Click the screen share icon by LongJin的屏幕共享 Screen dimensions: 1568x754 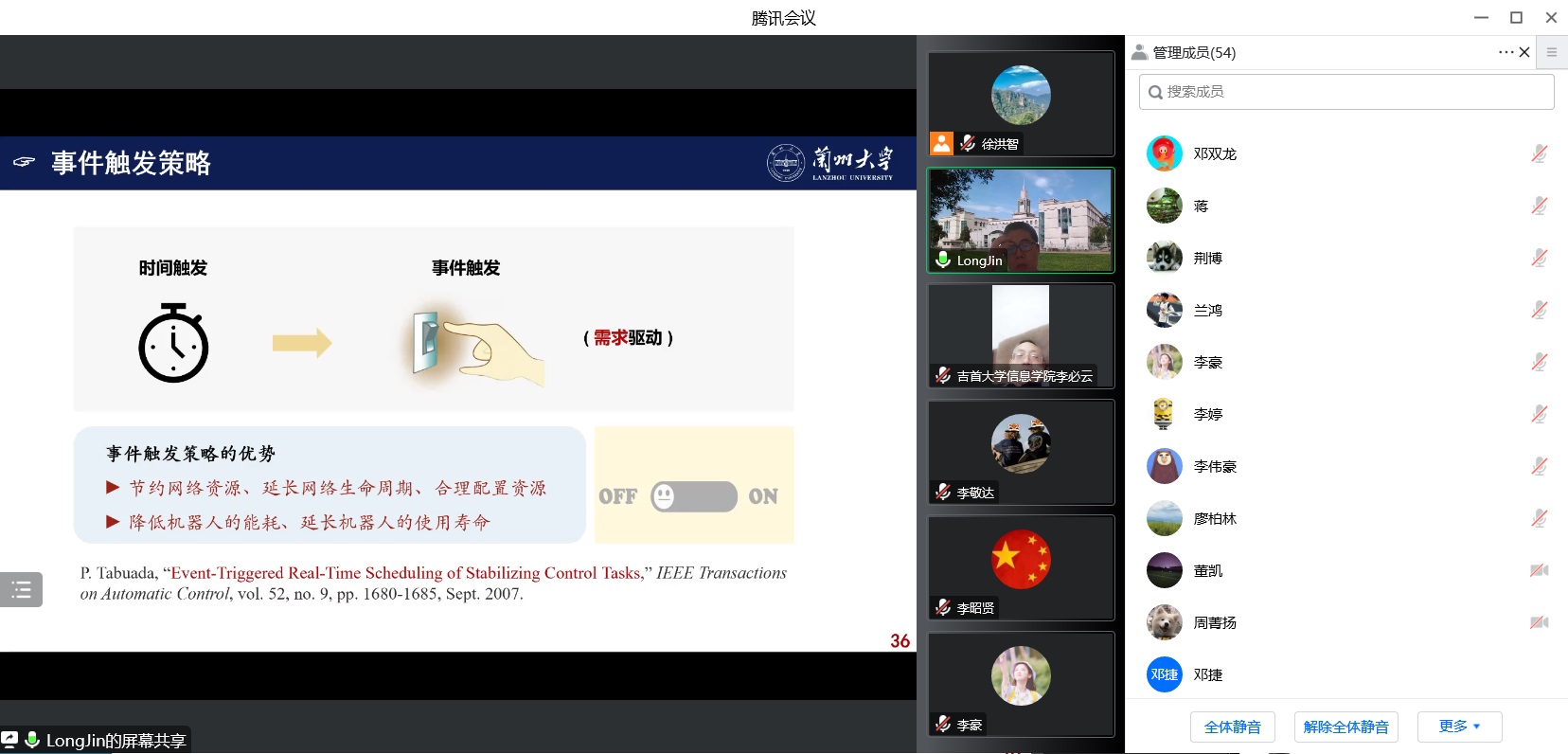9,740
